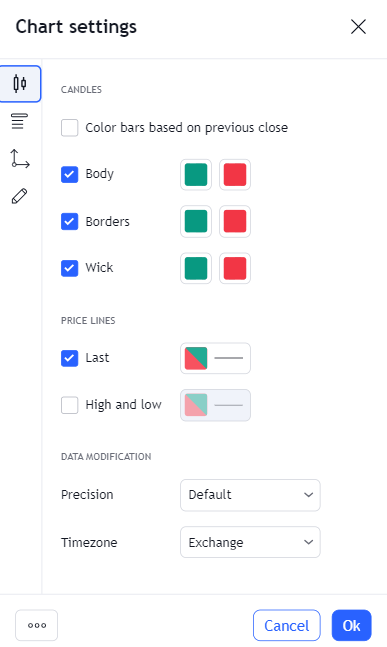Viewport: 387px width, 647px height.
Task: Pick the red Wick down color swatch
Action: coord(235,268)
